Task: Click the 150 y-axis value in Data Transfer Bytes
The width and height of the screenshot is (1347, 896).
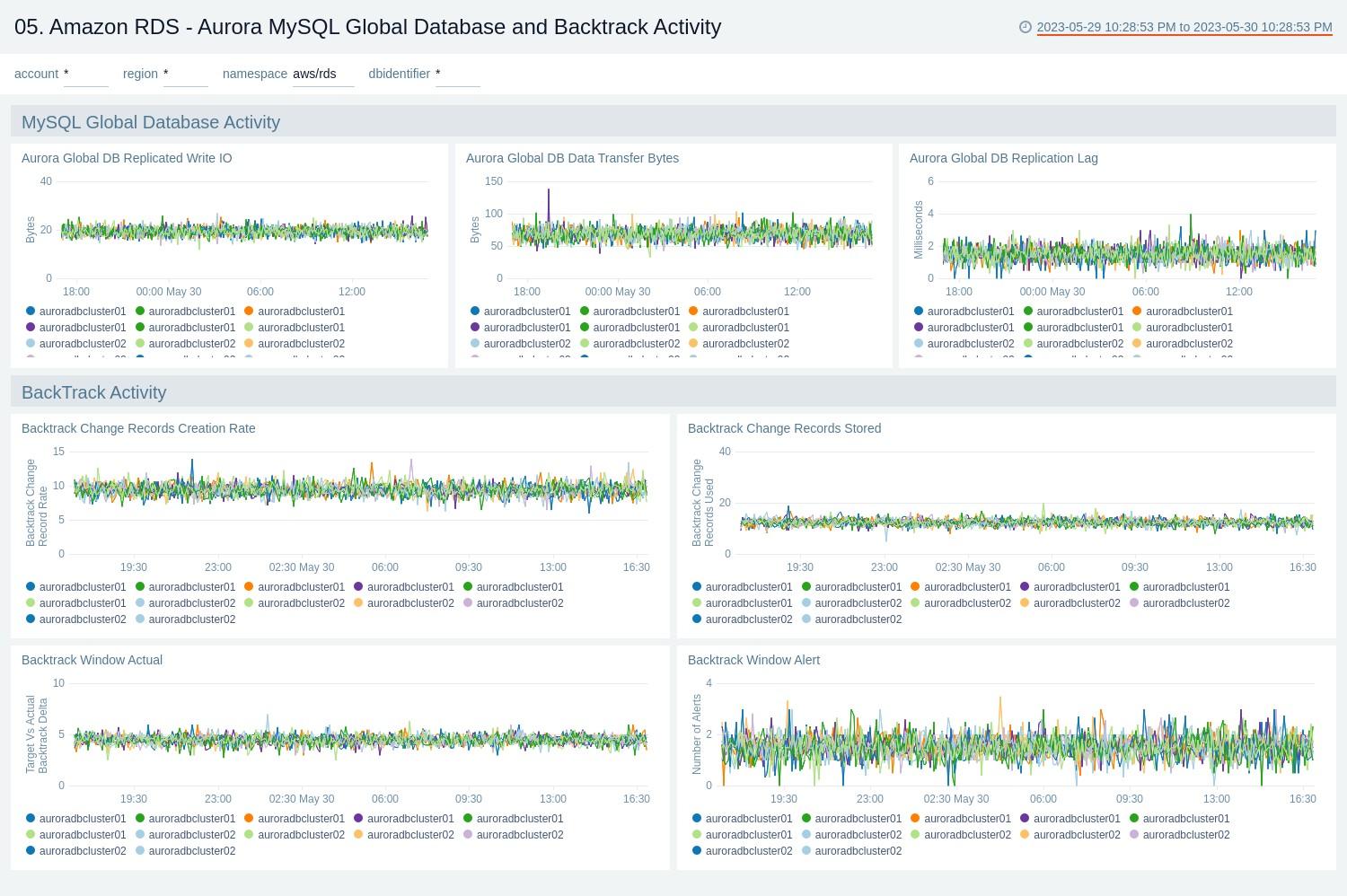Action: click(x=493, y=181)
